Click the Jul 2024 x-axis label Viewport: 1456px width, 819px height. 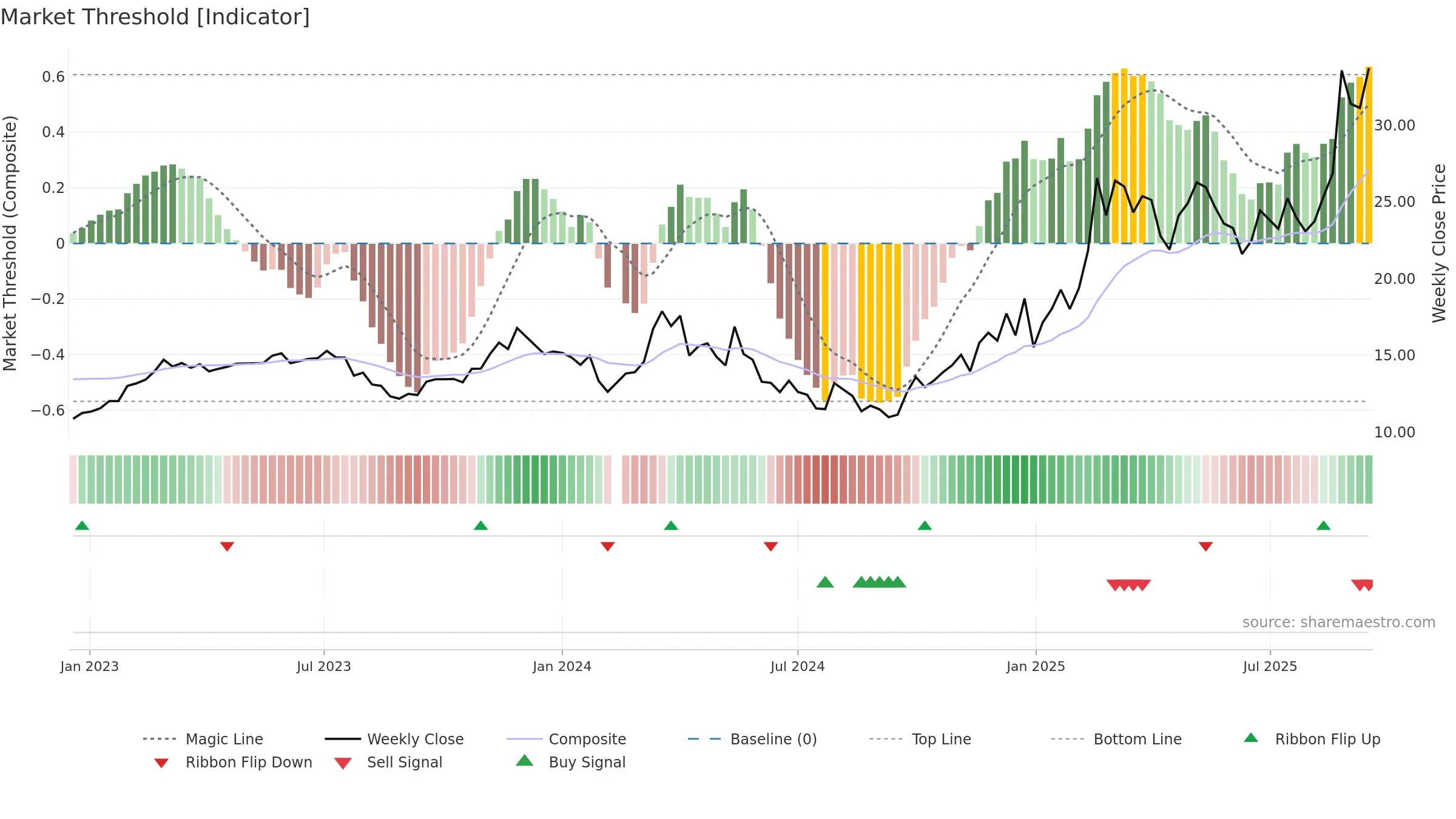pyautogui.click(x=798, y=667)
